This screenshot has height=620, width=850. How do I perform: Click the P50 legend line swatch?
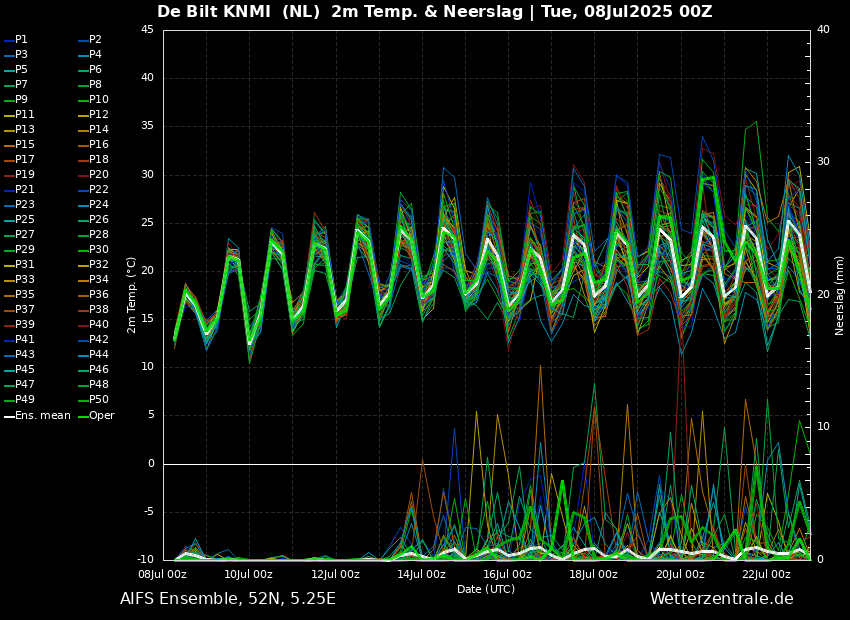[82, 400]
